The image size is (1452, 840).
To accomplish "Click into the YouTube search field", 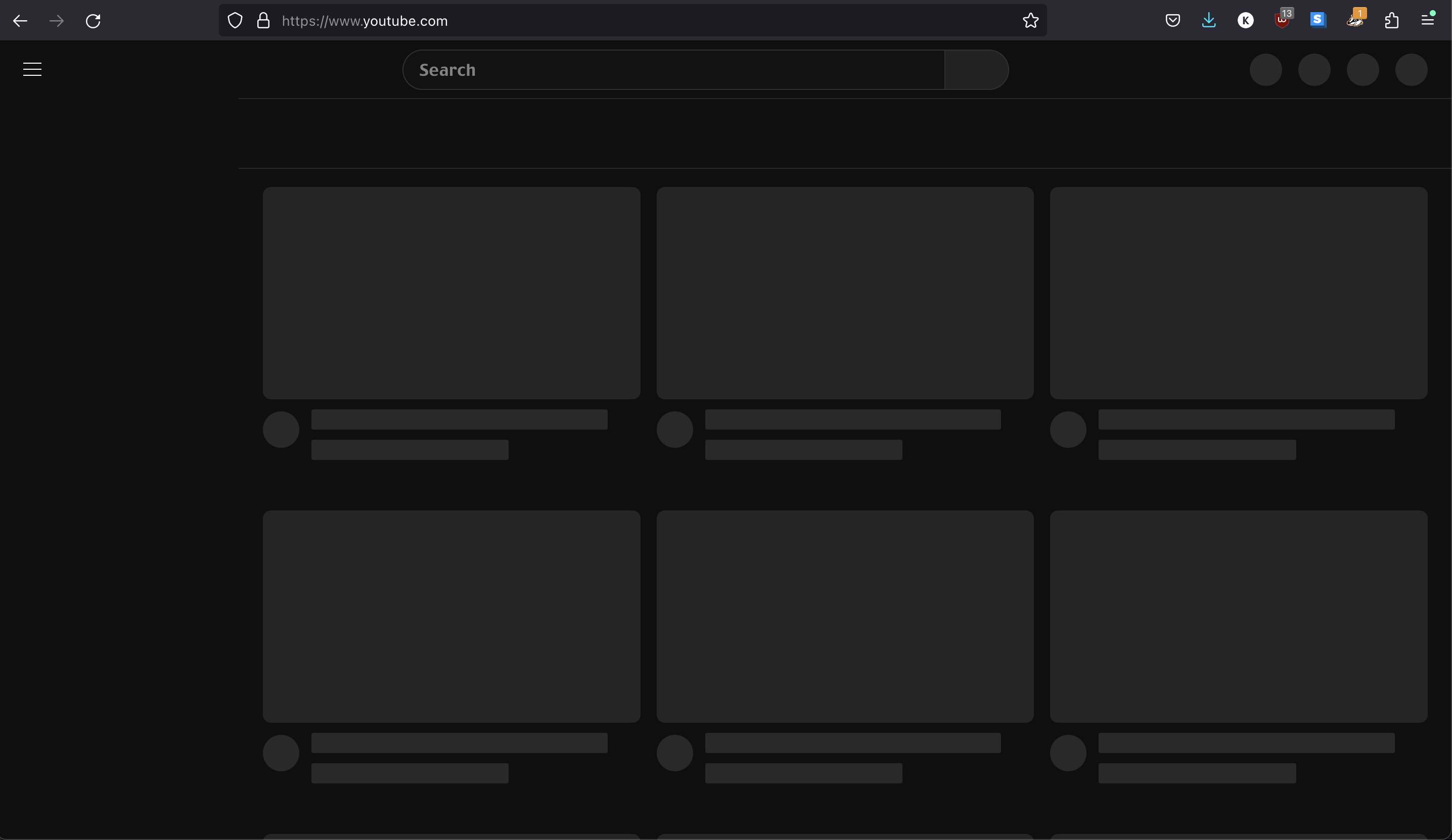I will coord(634,70).
